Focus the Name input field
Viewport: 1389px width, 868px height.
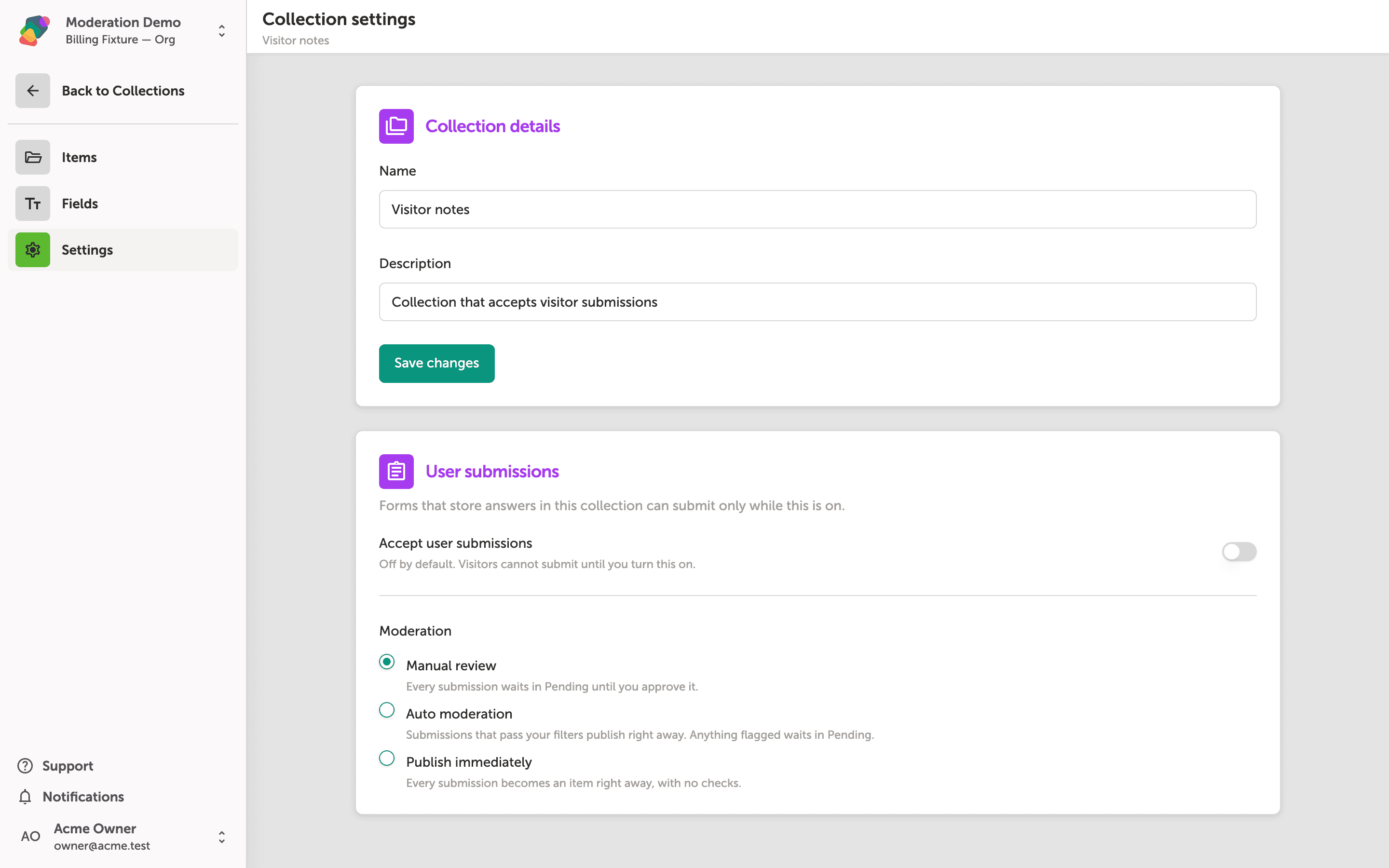click(818, 210)
